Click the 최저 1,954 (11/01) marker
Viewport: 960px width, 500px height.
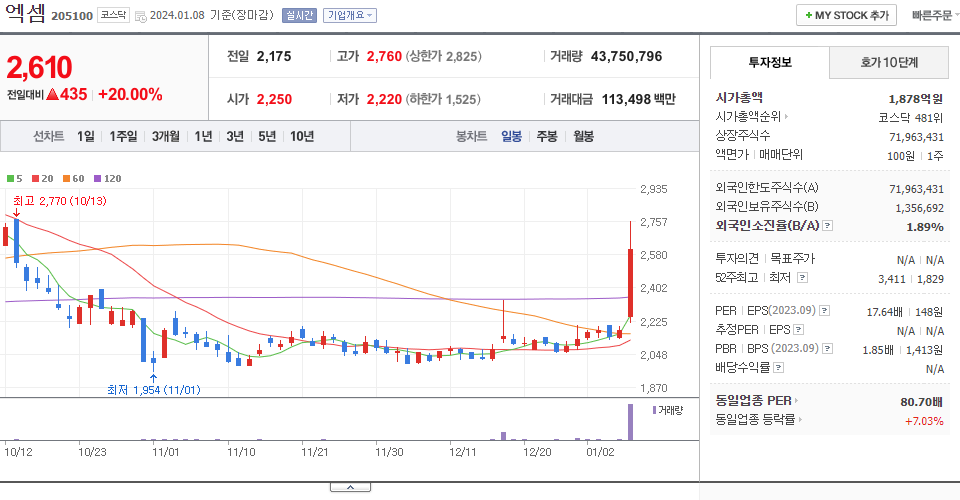(154, 390)
